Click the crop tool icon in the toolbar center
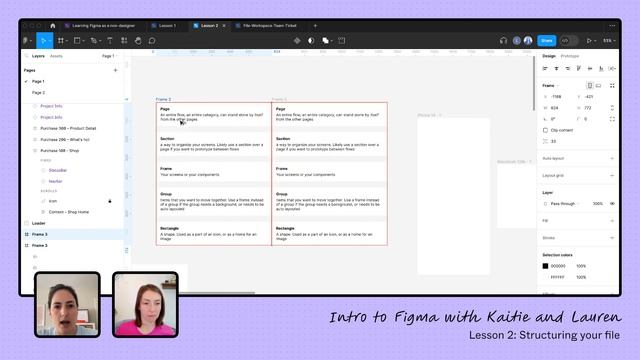Image resolution: width=640 pixels, height=360 pixels. [342, 41]
